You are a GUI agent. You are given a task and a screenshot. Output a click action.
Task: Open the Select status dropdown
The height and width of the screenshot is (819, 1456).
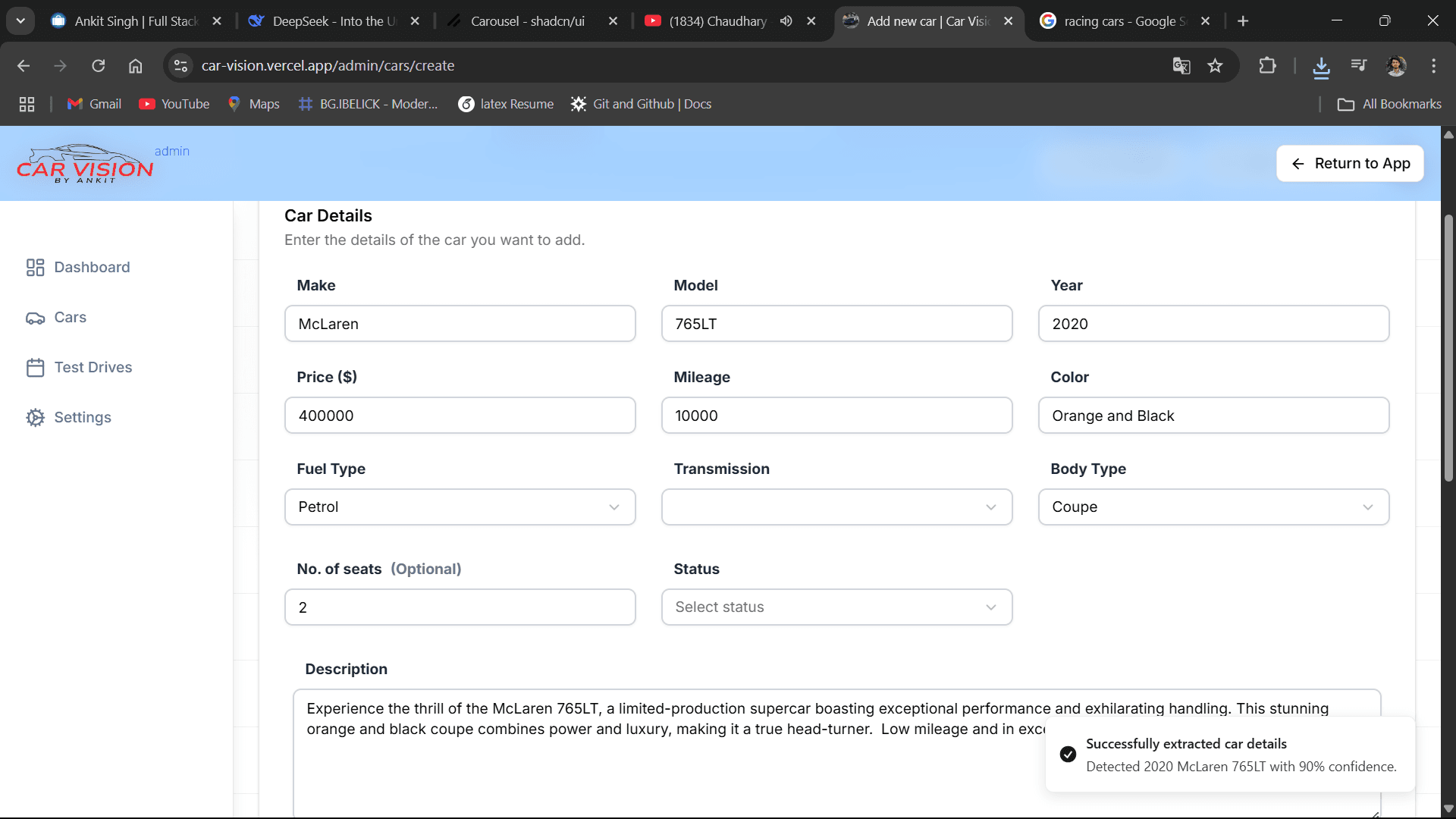[836, 607]
